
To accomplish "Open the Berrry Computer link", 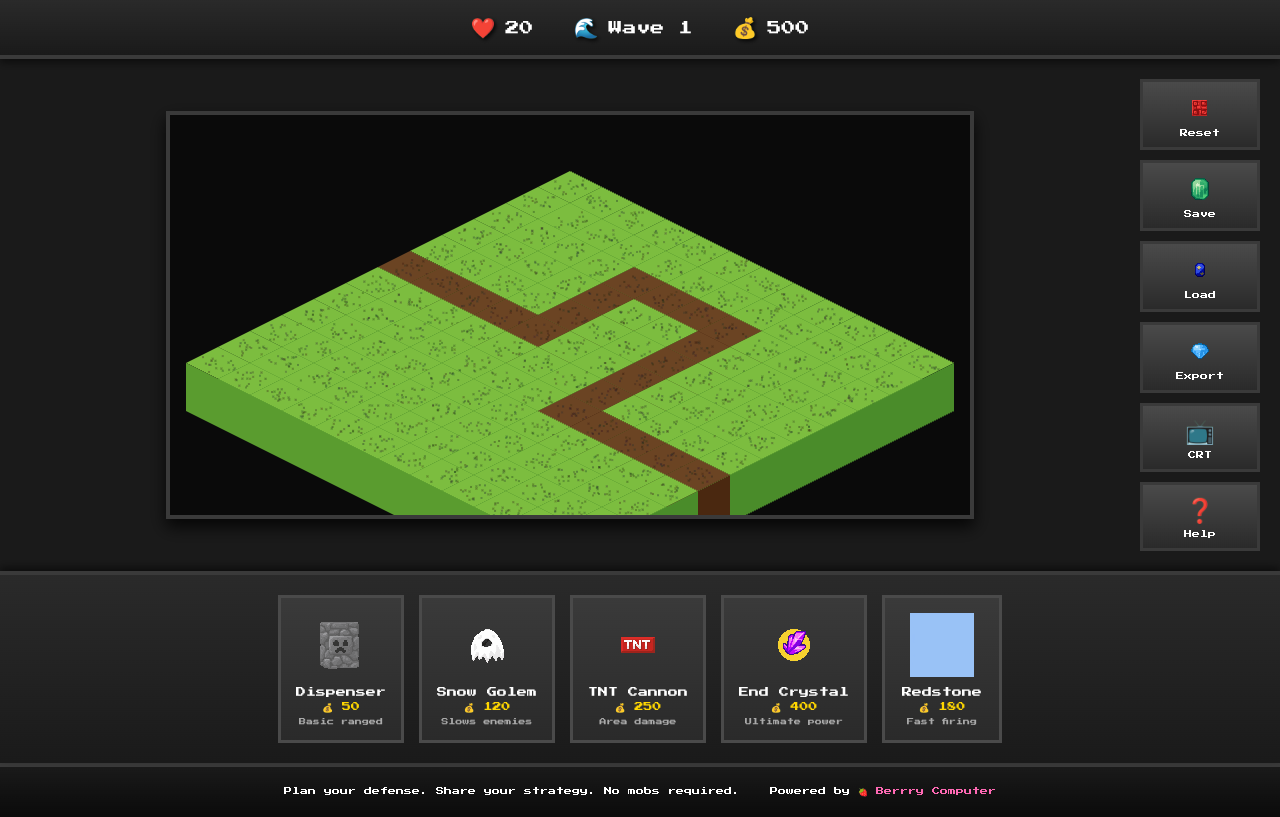I will click(933, 790).
